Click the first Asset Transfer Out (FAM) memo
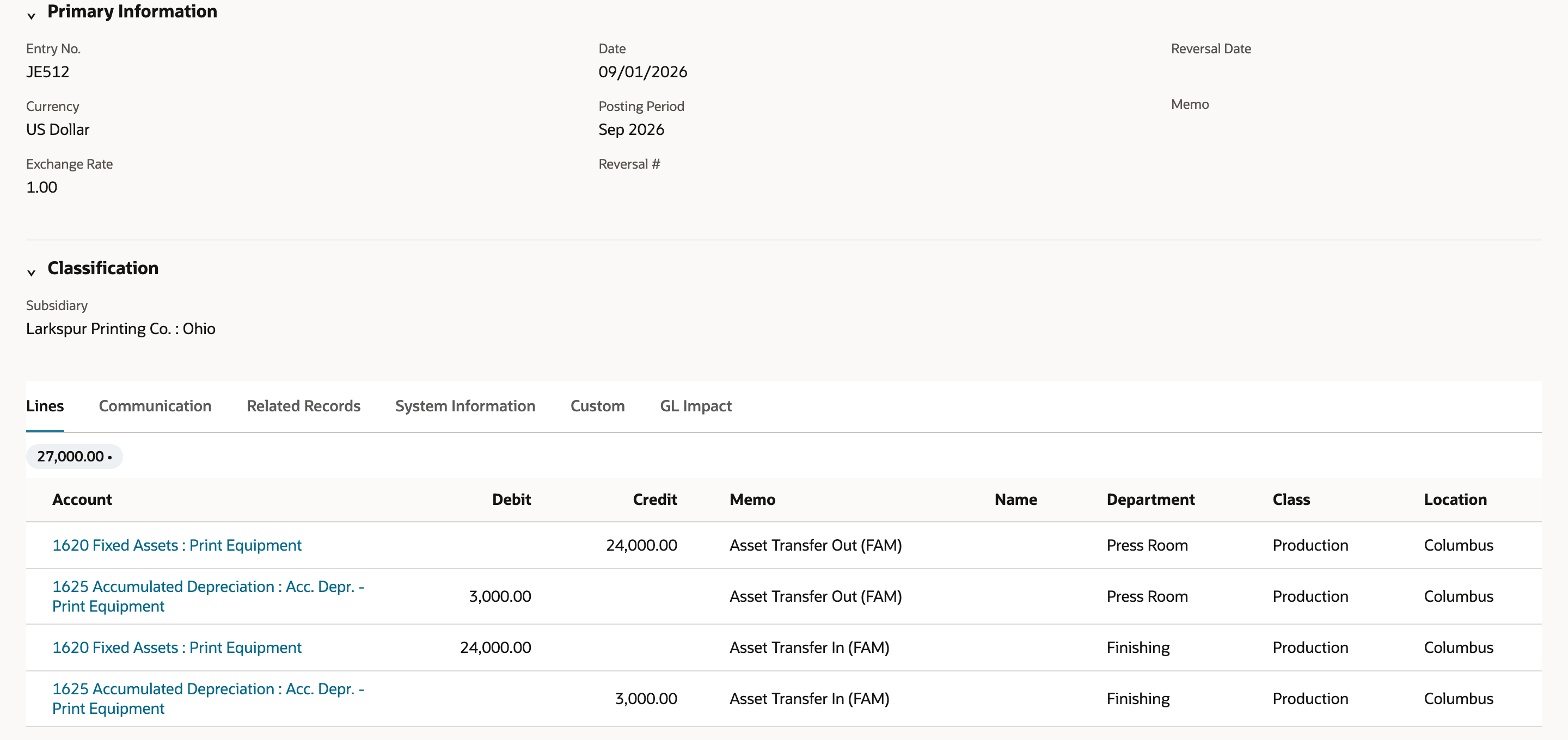The width and height of the screenshot is (1568, 740). tap(816, 545)
